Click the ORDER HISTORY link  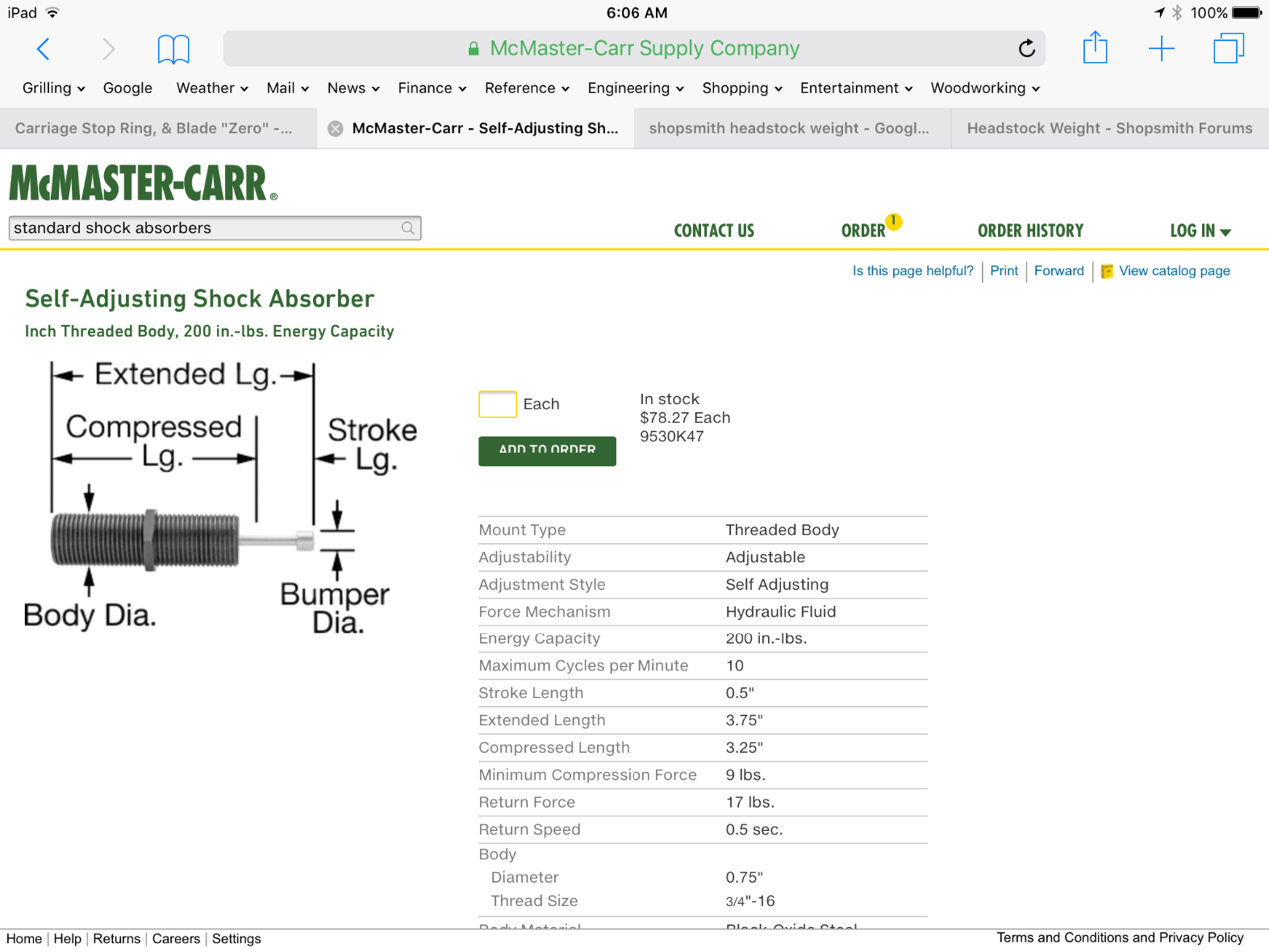(x=1030, y=231)
